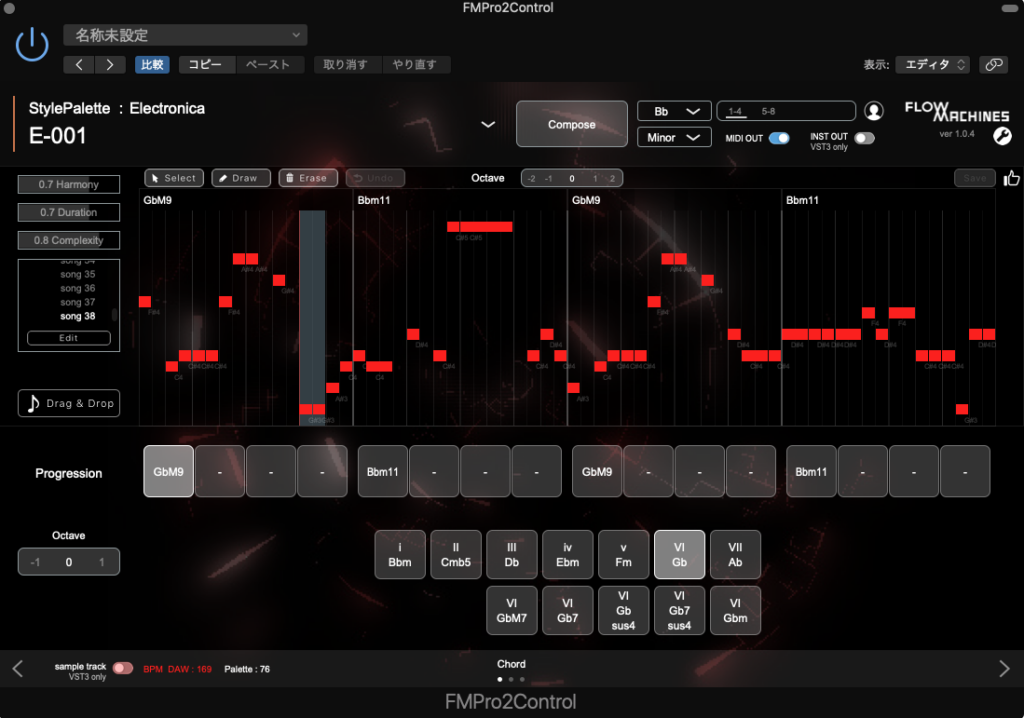Activate the Erase trash tool
The image size is (1024, 718).
(308, 178)
